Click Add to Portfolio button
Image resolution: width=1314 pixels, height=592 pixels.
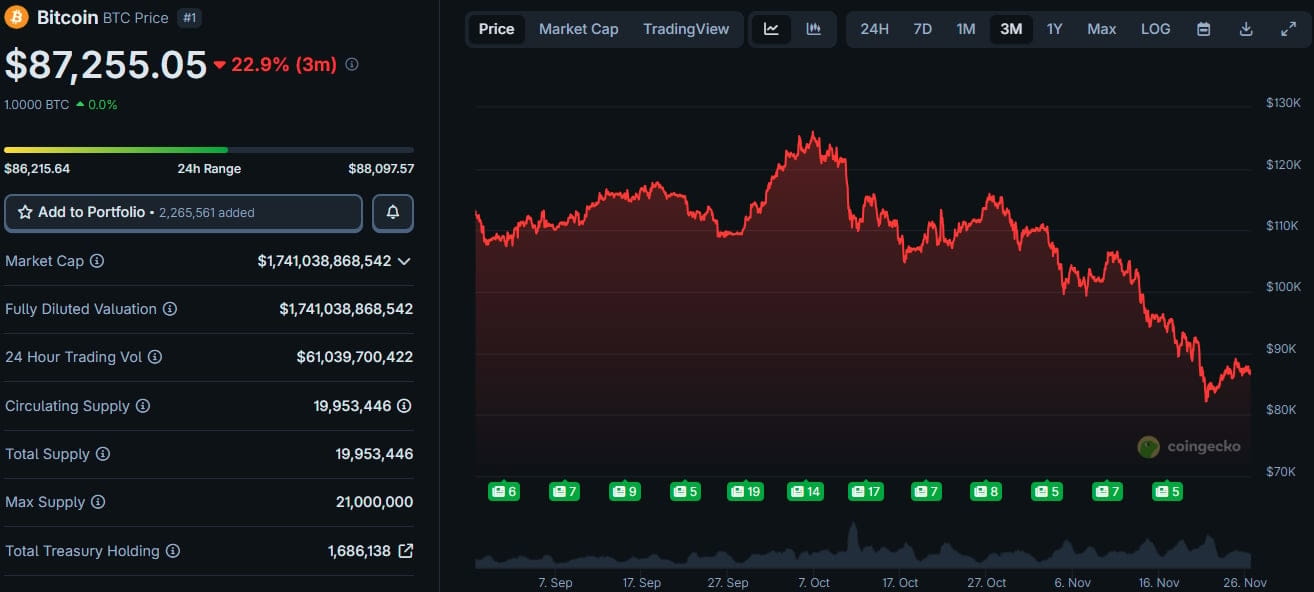(183, 212)
